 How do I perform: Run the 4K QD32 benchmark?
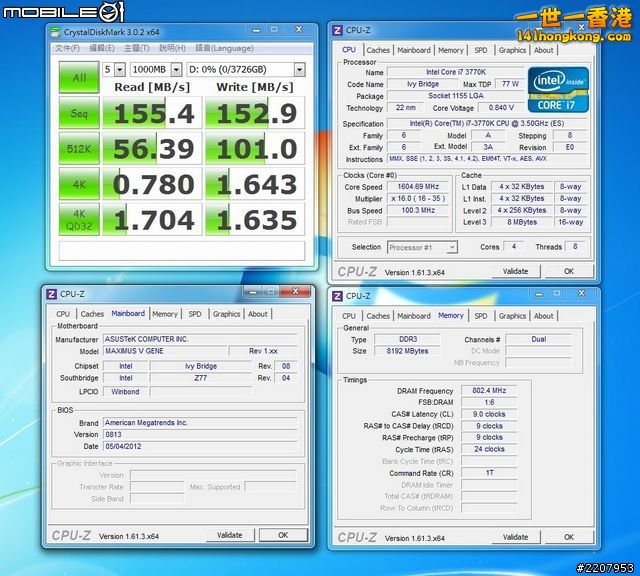[x=78, y=219]
